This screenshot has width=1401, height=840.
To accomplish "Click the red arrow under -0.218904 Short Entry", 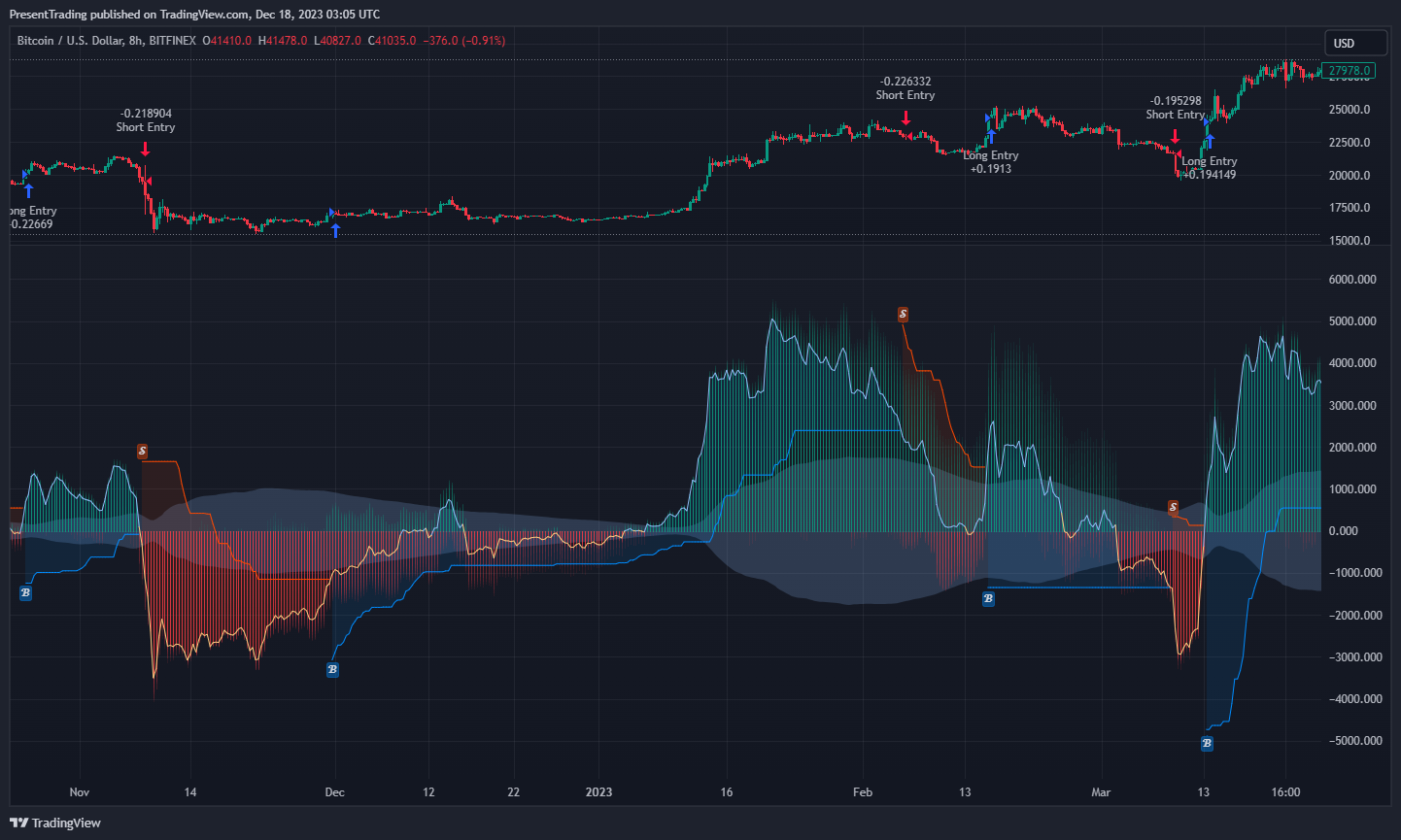I will coord(145,149).
